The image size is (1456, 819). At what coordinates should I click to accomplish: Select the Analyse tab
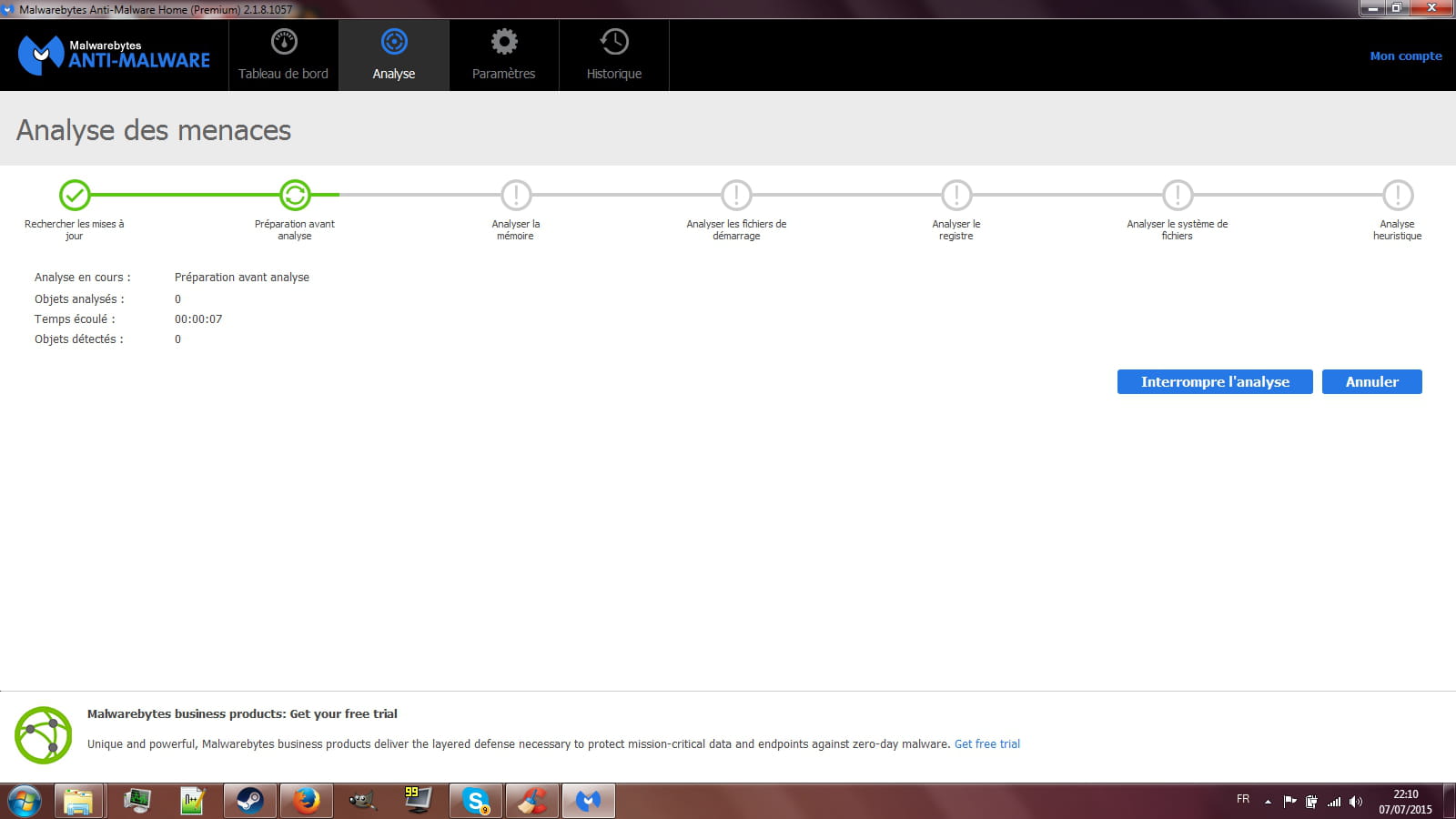[x=394, y=56]
